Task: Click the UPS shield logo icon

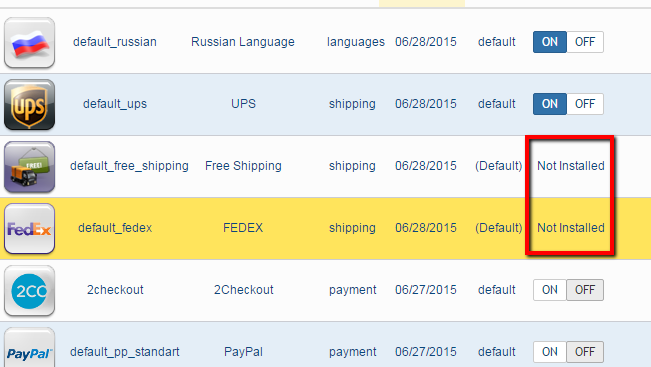Action: pos(29,105)
